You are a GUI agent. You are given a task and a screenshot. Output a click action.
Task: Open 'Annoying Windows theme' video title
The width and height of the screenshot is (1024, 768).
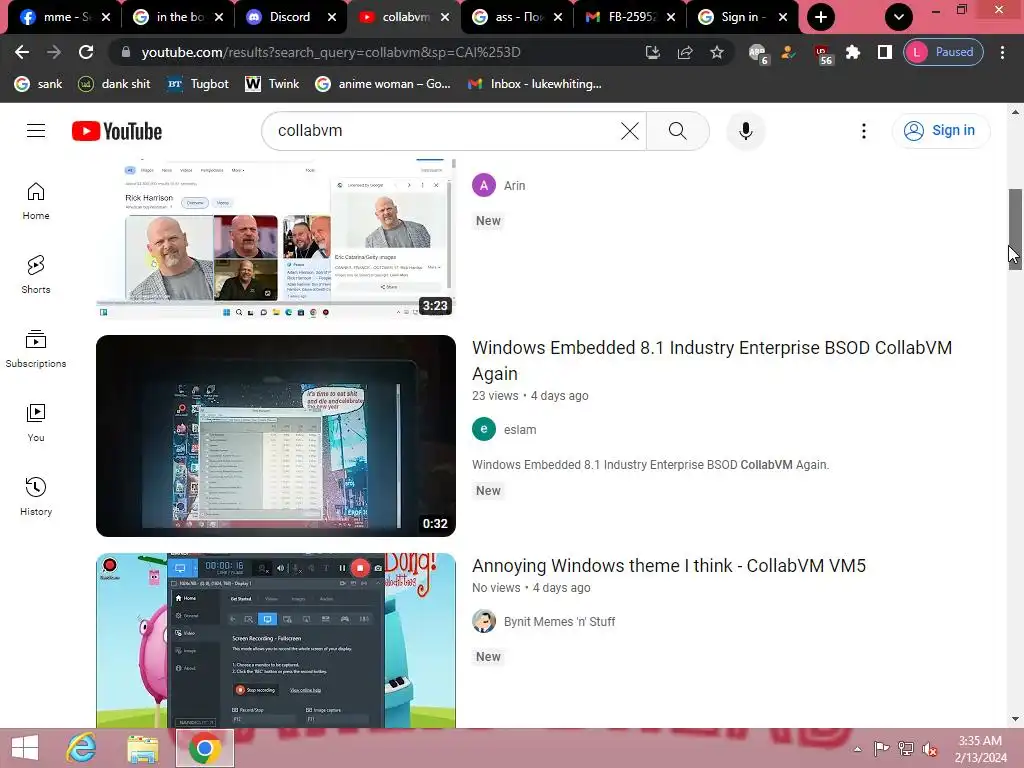(x=669, y=566)
